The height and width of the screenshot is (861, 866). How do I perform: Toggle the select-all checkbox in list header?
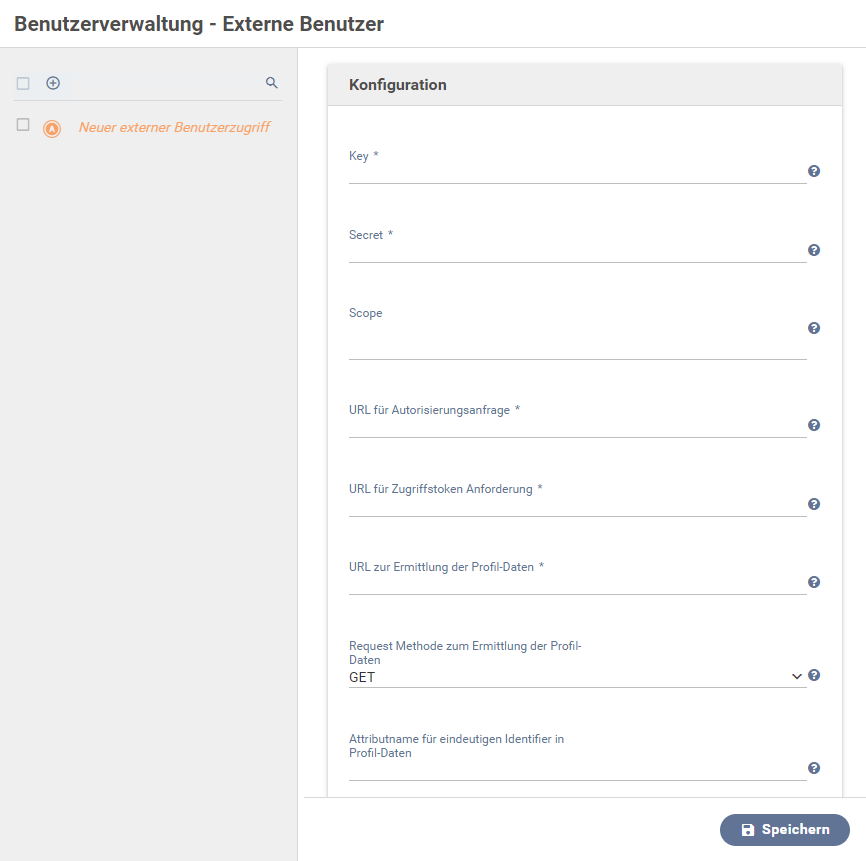(23, 83)
